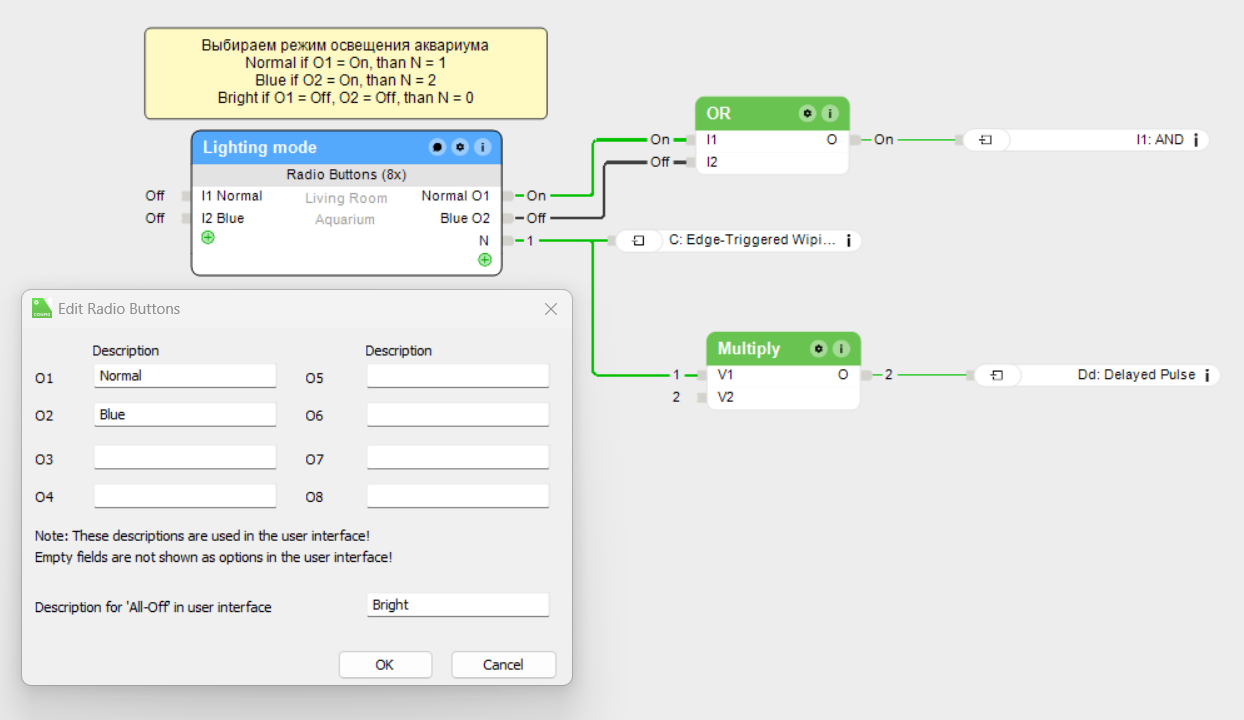This screenshot has width=1244, height=720.
Task: Focus the O2 description field containing Blue
Action: (185, 415)
